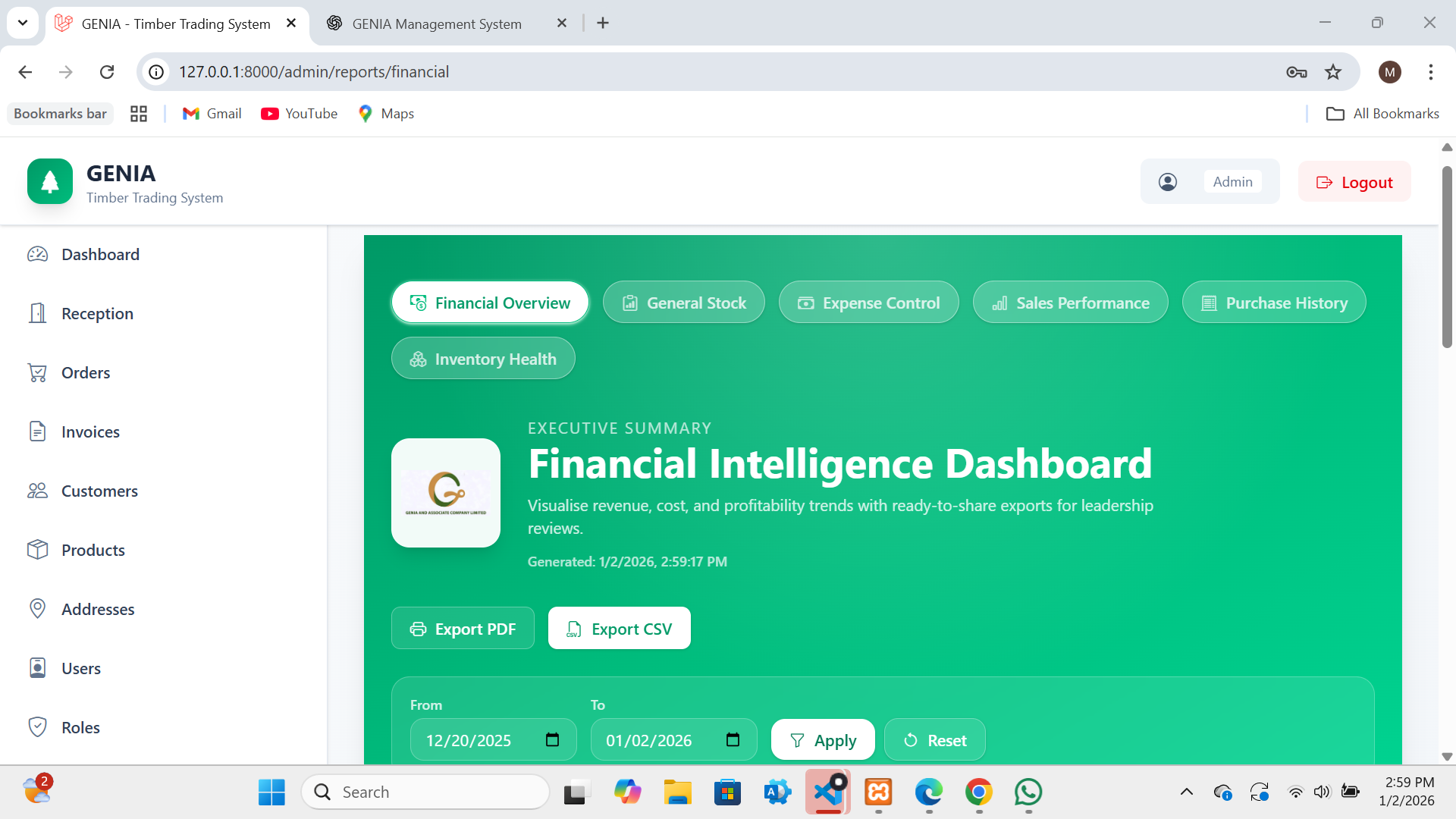
Task: Select the Customers sidebar icon
Action: pyautogui.click(x=38, y=491)
